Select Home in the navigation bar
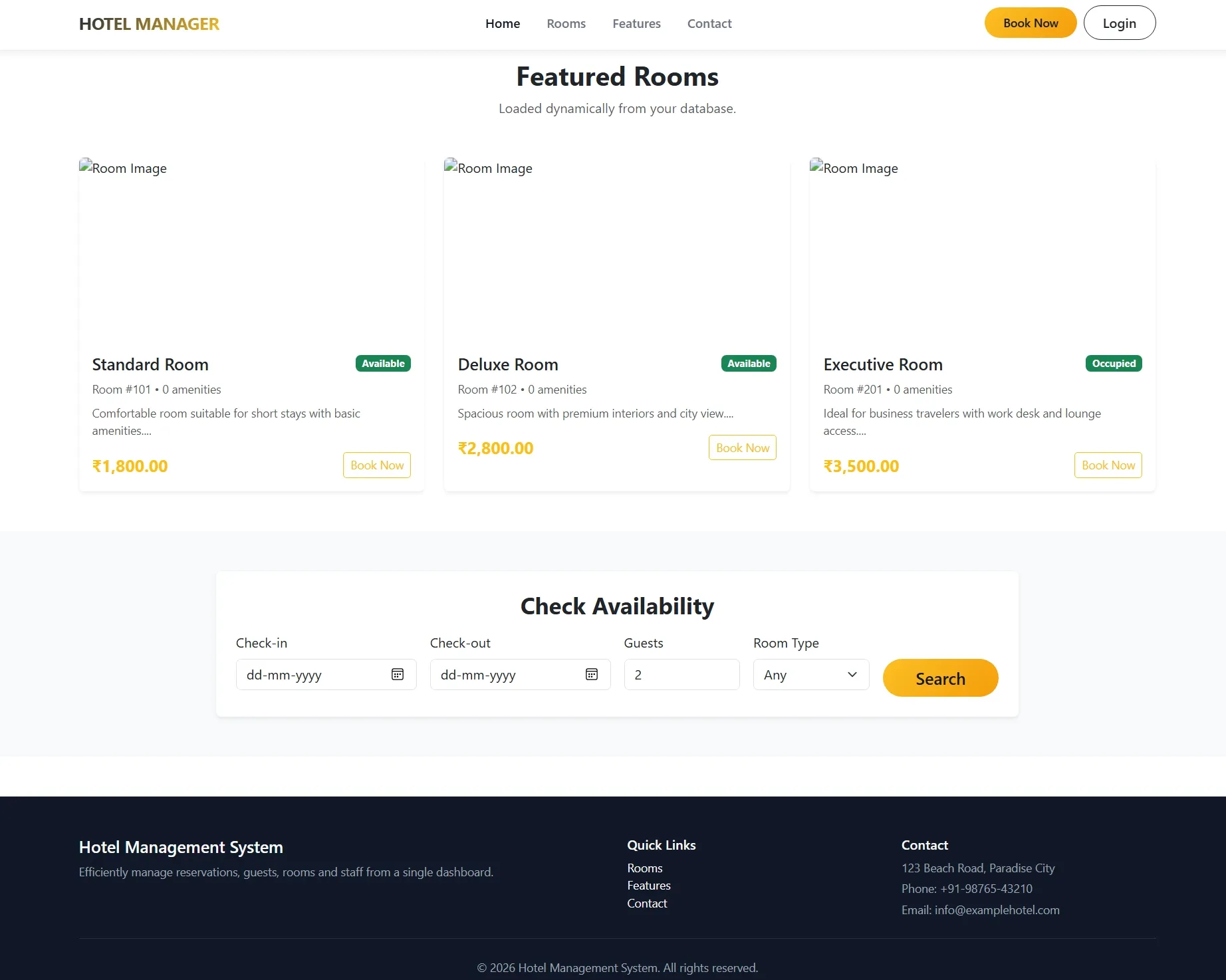 point(503,23)
